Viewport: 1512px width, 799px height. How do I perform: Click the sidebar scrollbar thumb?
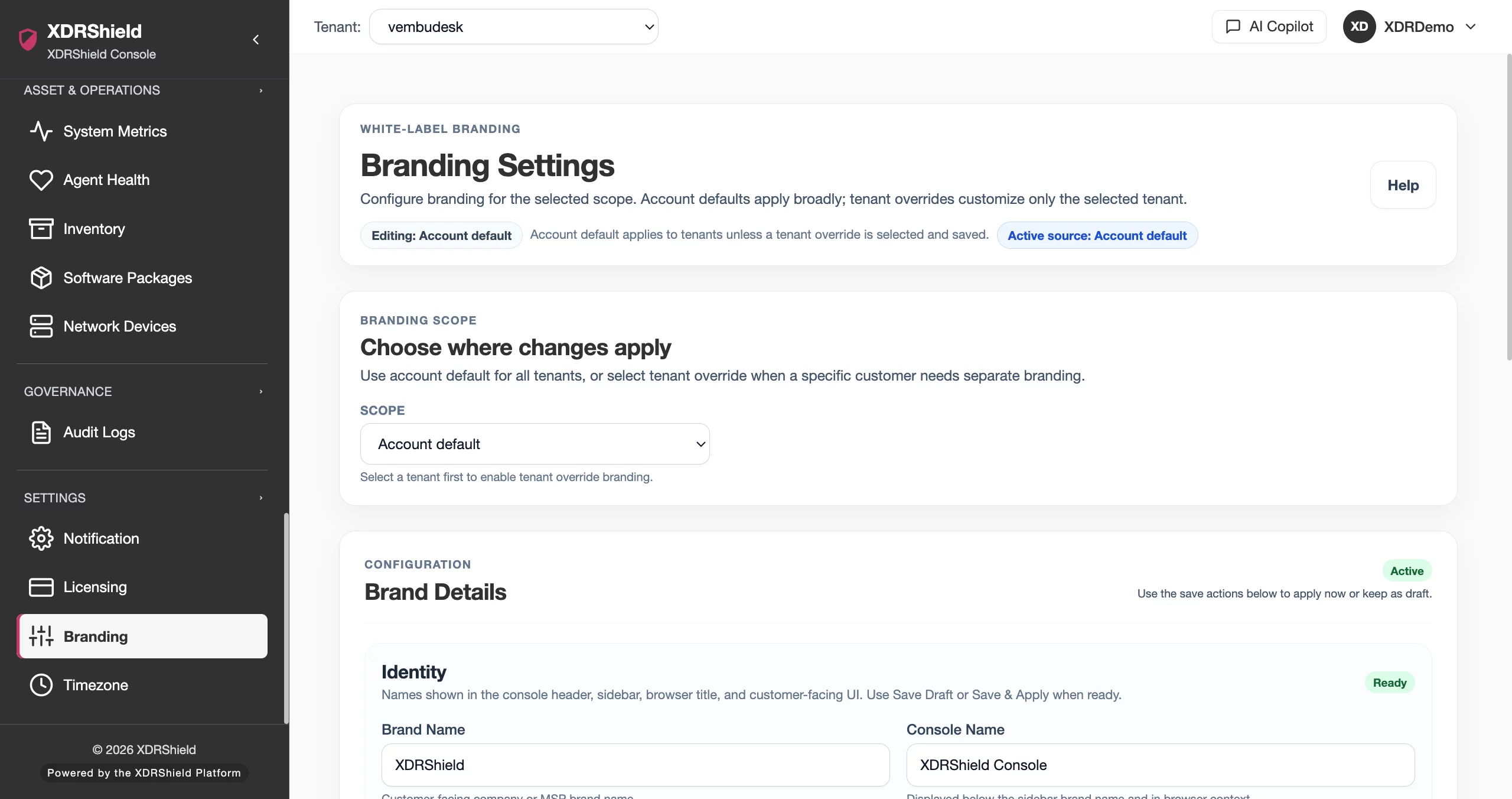coord(286,618)
